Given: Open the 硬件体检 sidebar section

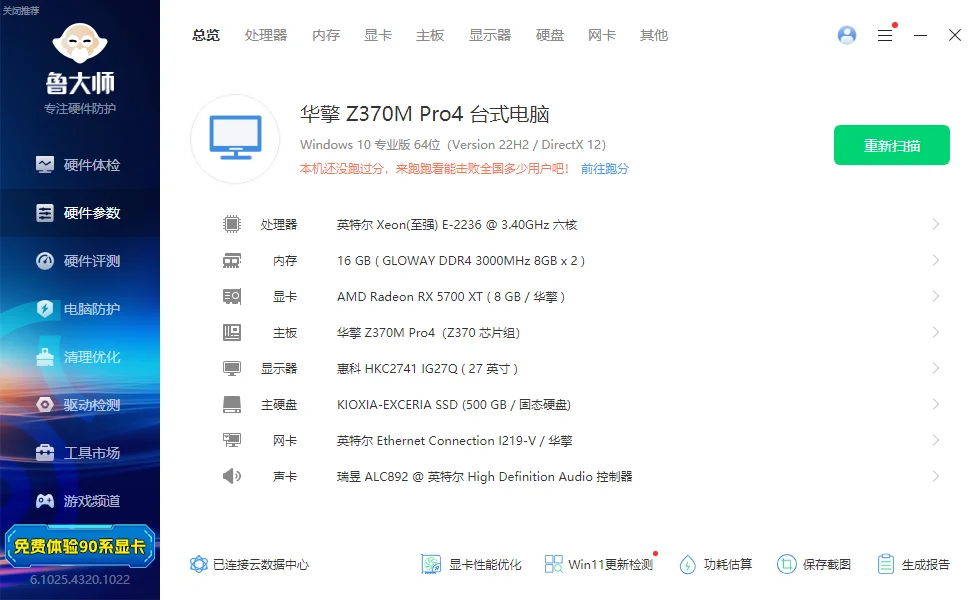Looking at the screenshot, I should (79, 165).
